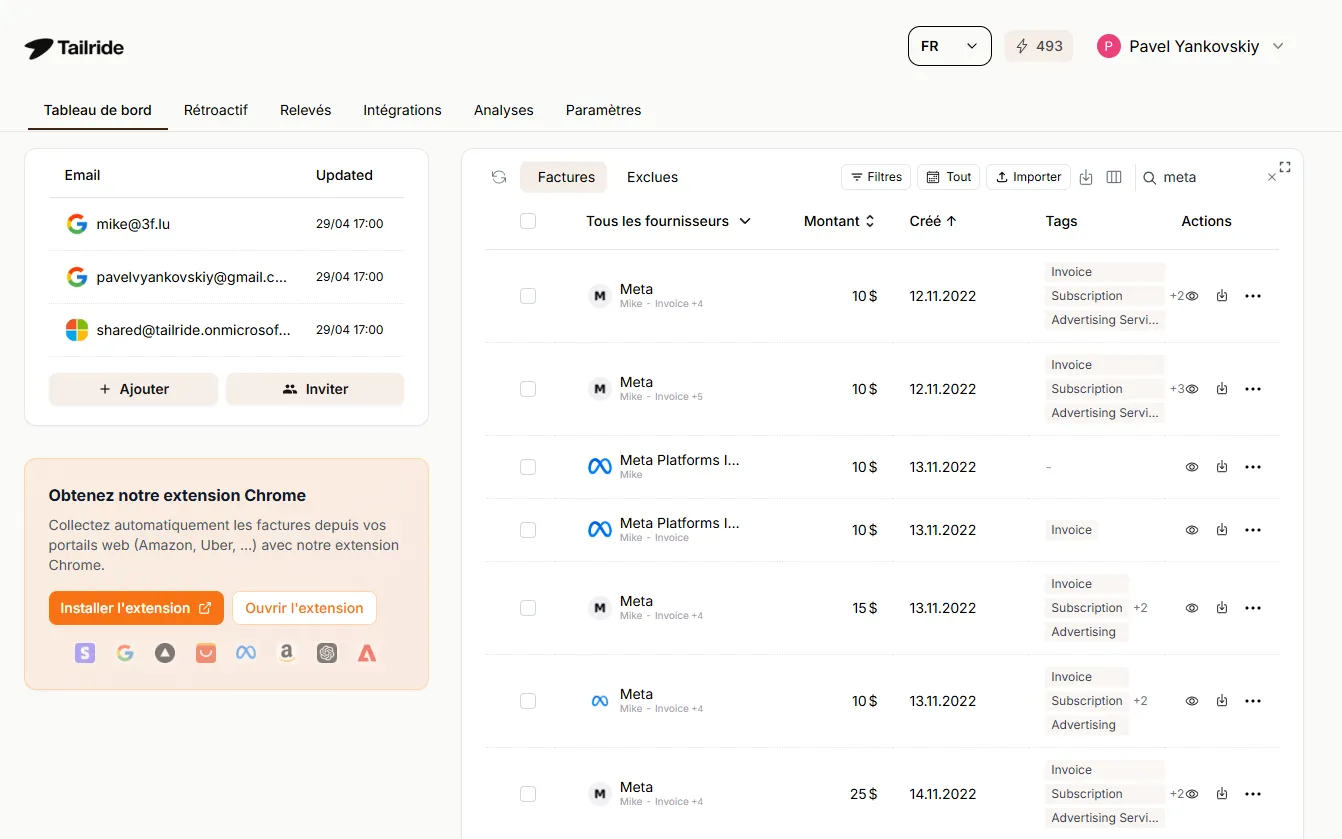The image size is (1342, 839).
Task: Switch to the Exclues tab
Action: (x=652, y=176)
